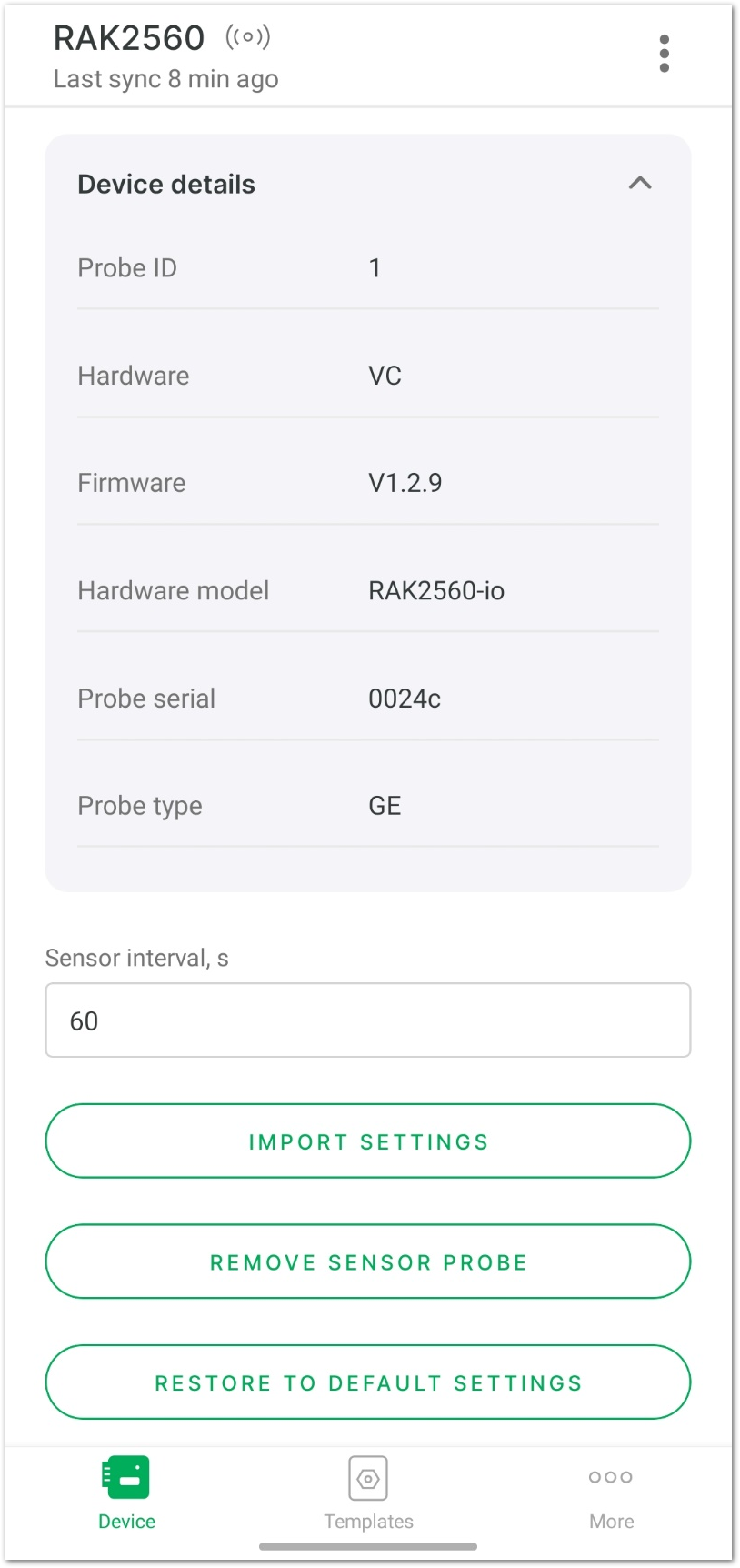Collapse the Device details section

point(640,183)
